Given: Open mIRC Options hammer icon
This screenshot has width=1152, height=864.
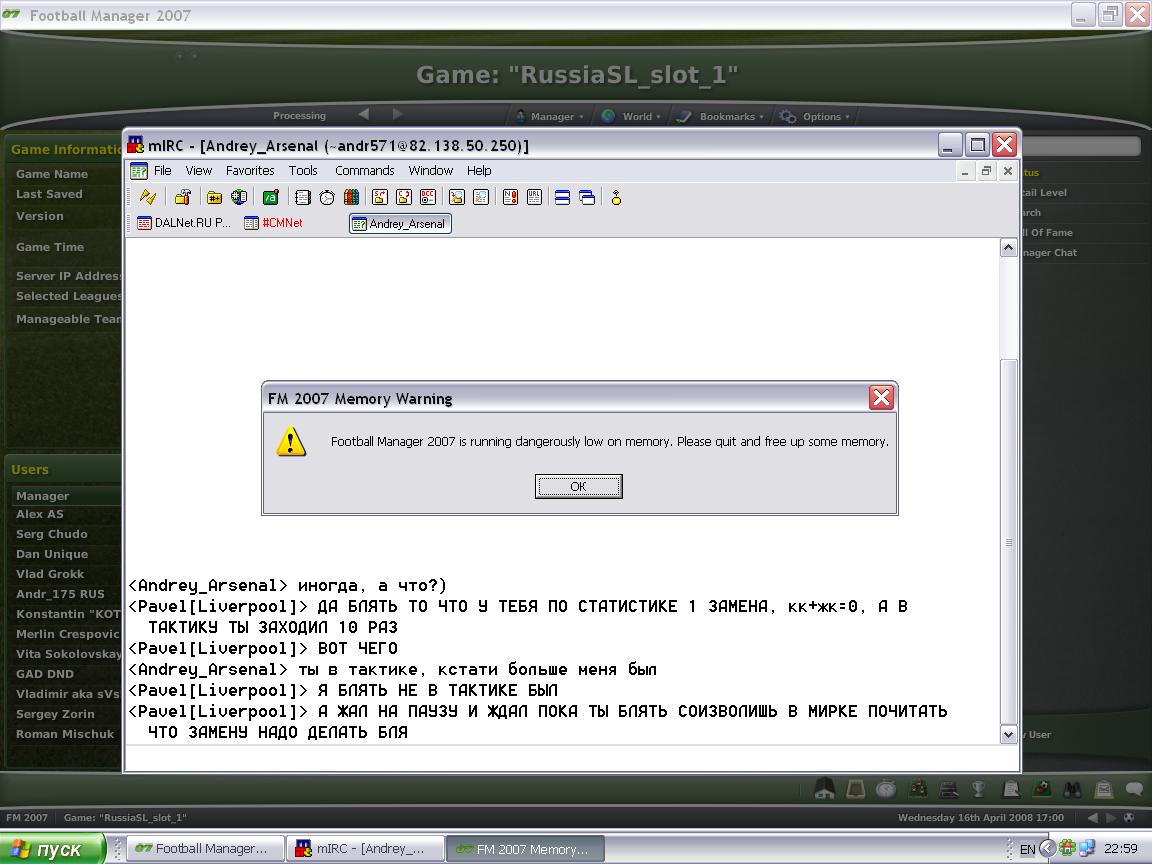Looking at the screenshot, I should coord(182,198).
